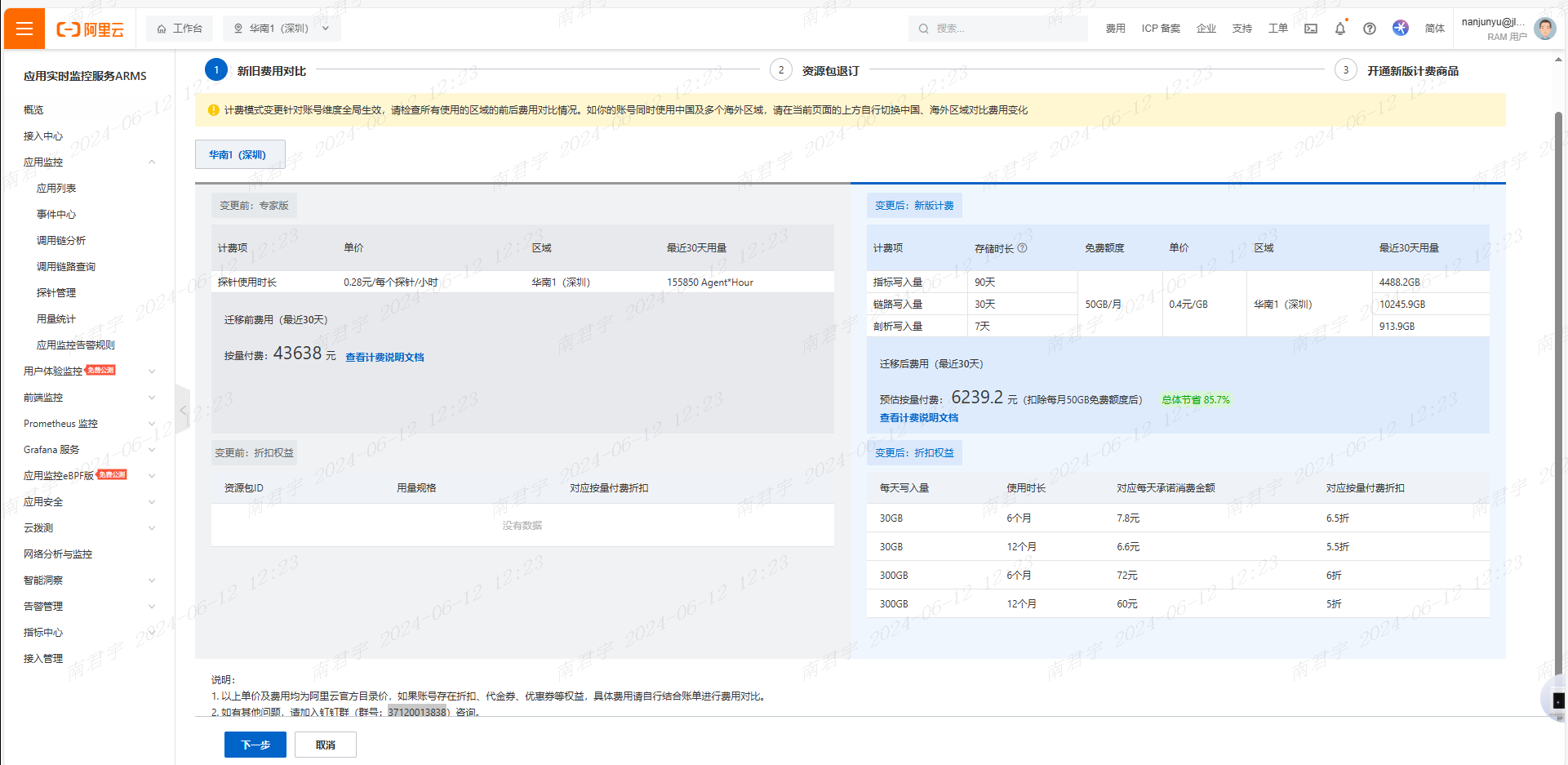Select the 913.9GB usage cell

pyautogui.click(x=1397, y=327)
